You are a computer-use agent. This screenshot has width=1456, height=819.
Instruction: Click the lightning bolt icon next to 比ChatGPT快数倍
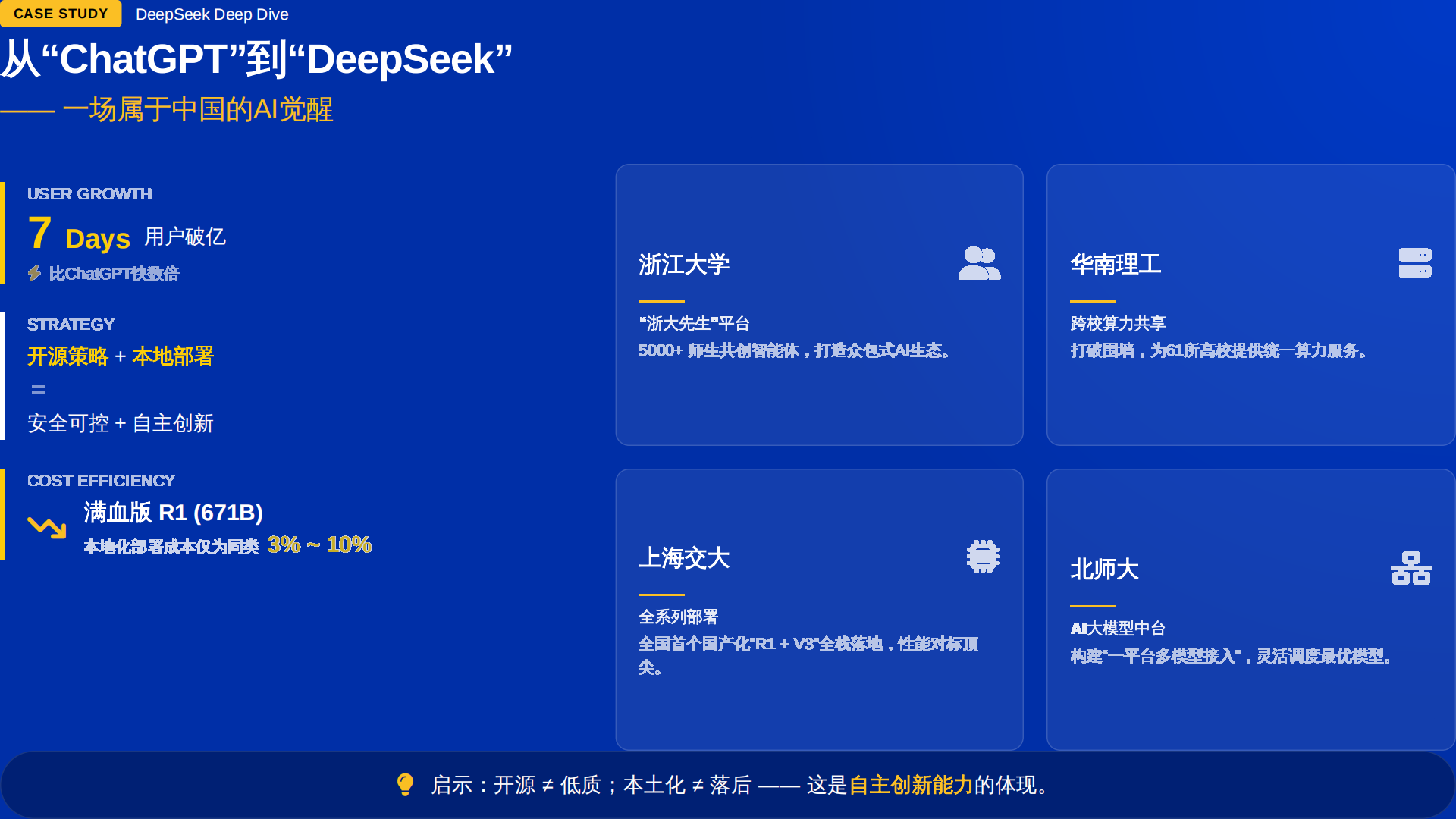click(33, 274)
